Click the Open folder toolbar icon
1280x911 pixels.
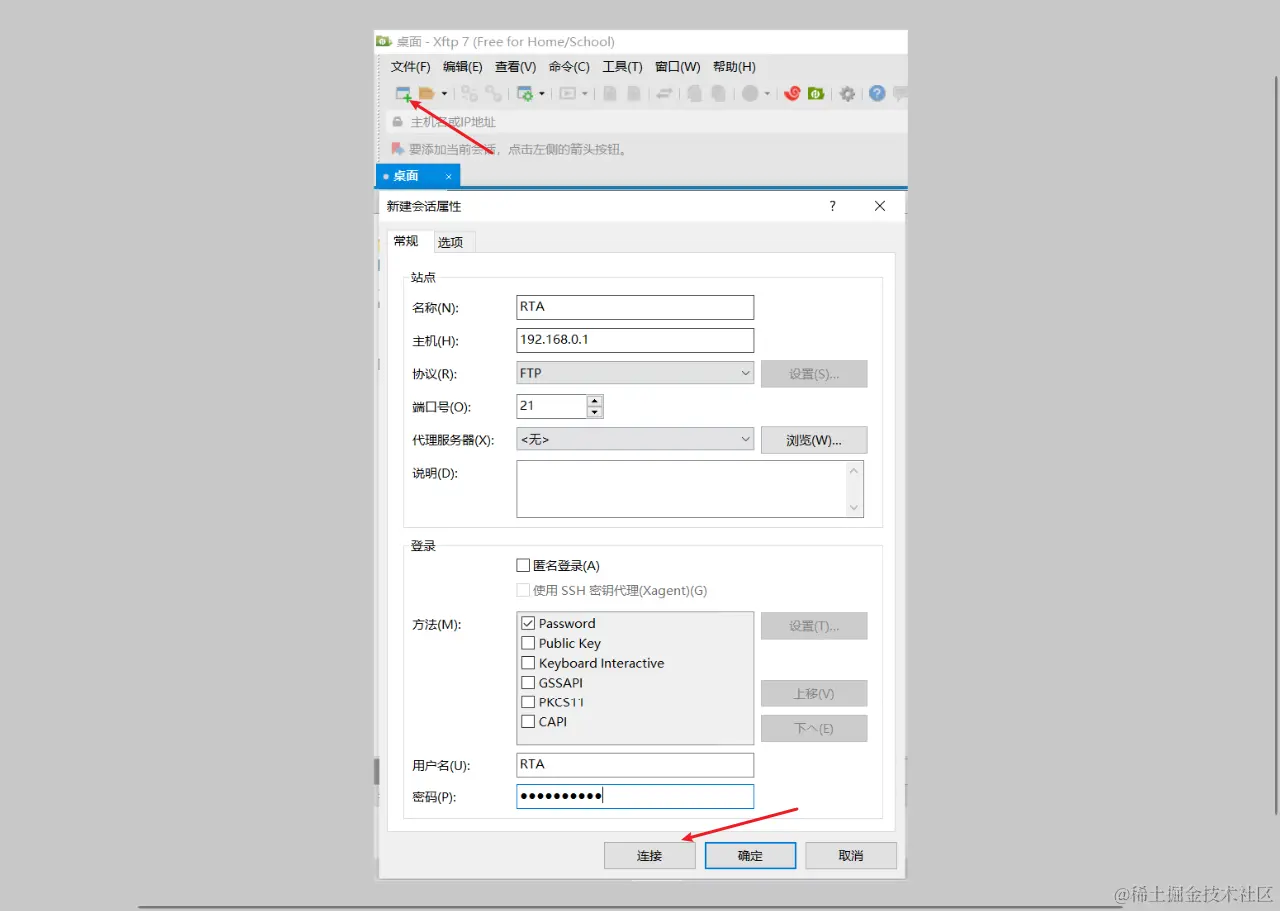tap(427, 94)
